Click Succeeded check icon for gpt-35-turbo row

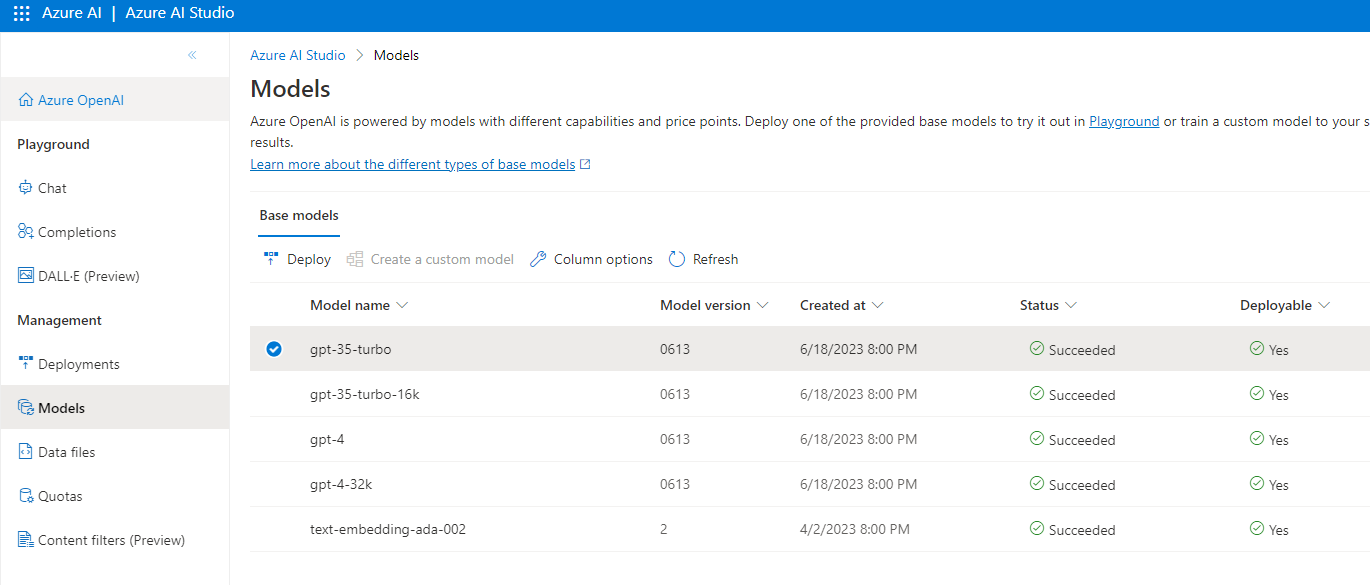(1037, 349)
